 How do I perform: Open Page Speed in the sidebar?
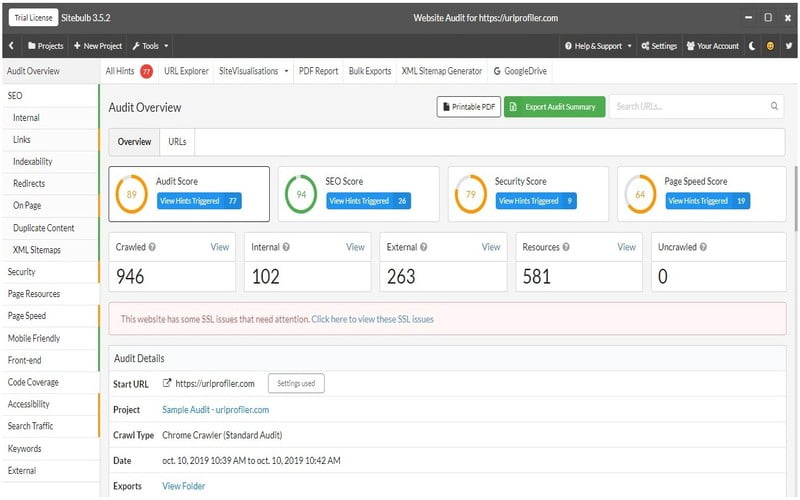pos(50,316)
